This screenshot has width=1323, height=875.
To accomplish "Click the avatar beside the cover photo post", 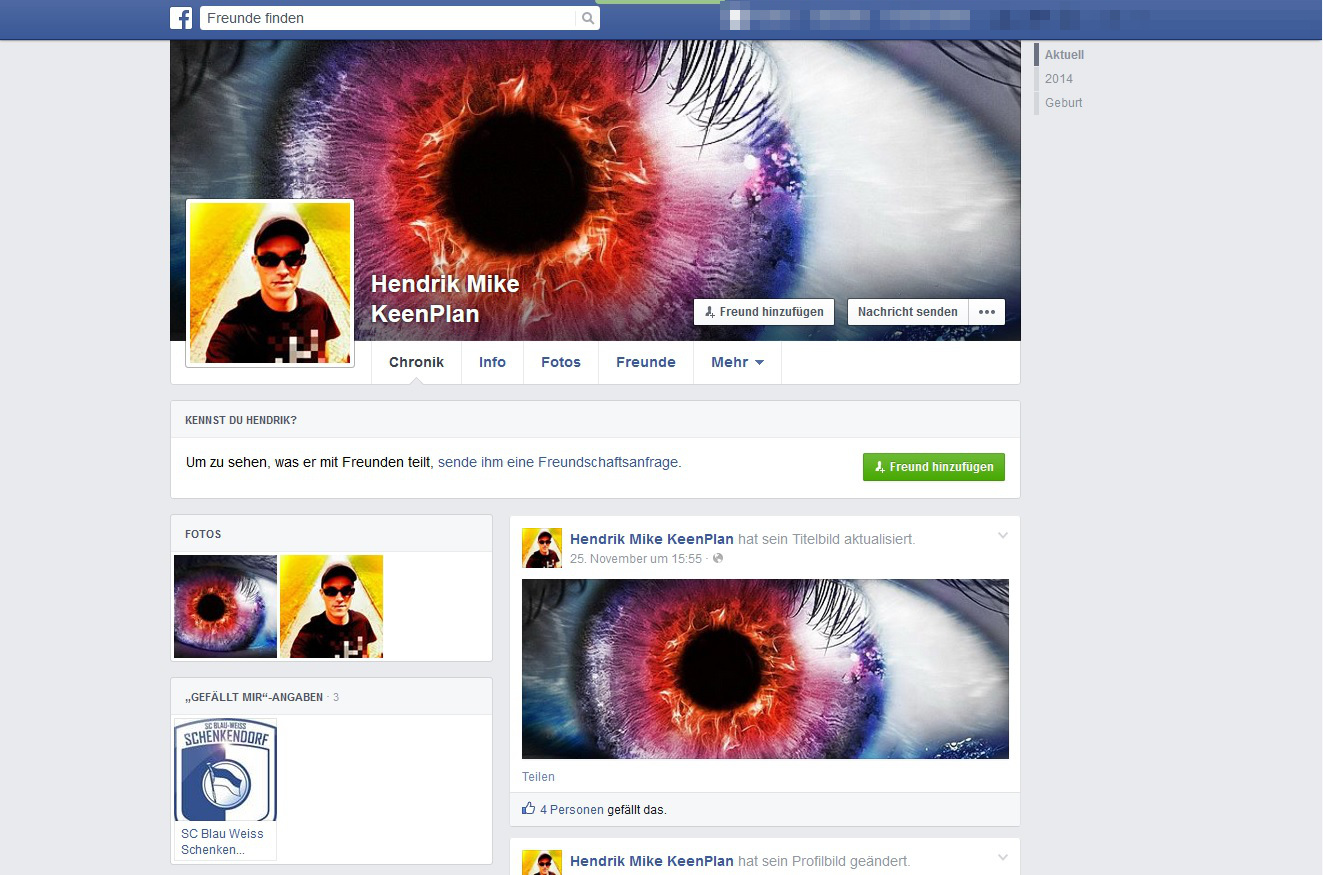I will 542,548.
